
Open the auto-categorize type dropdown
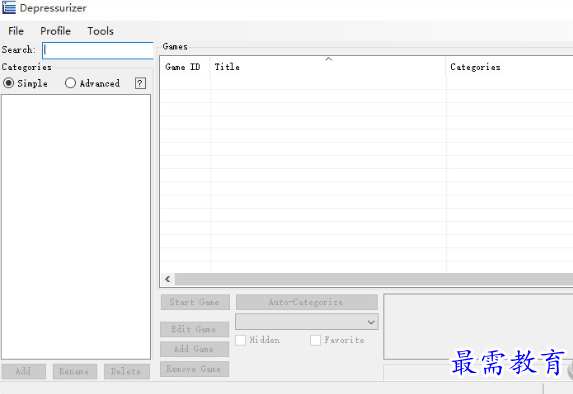[307, 322]
